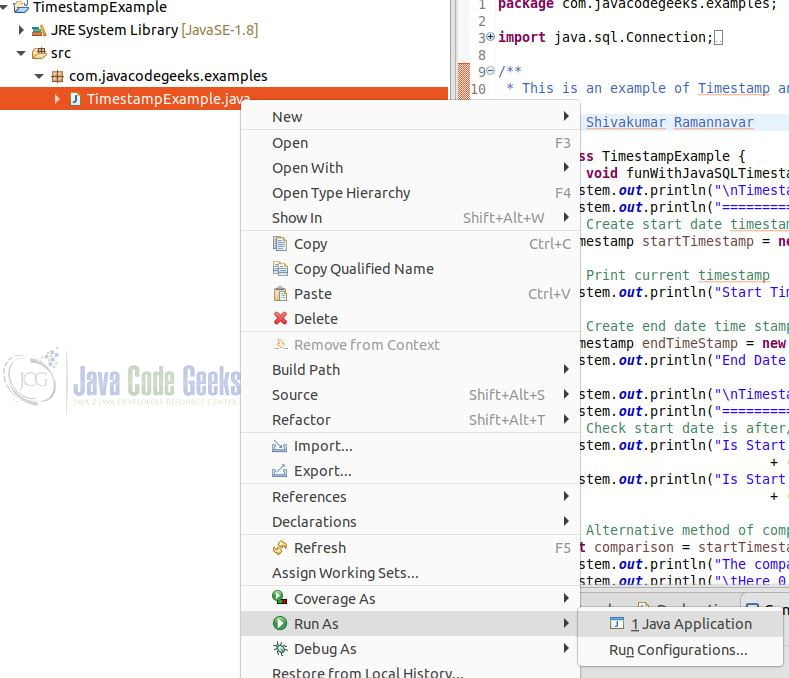Click 'import java.sql.Connection;' code line
The height and width of the screenshot is (678, 789).
tap(605, 37)
